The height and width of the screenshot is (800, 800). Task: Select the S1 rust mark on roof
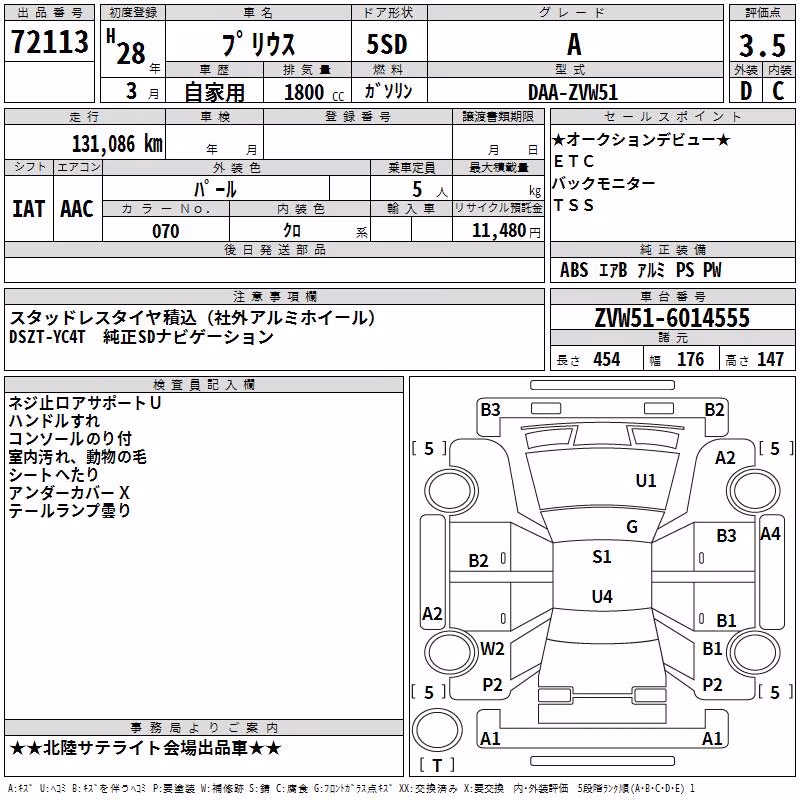602,556
